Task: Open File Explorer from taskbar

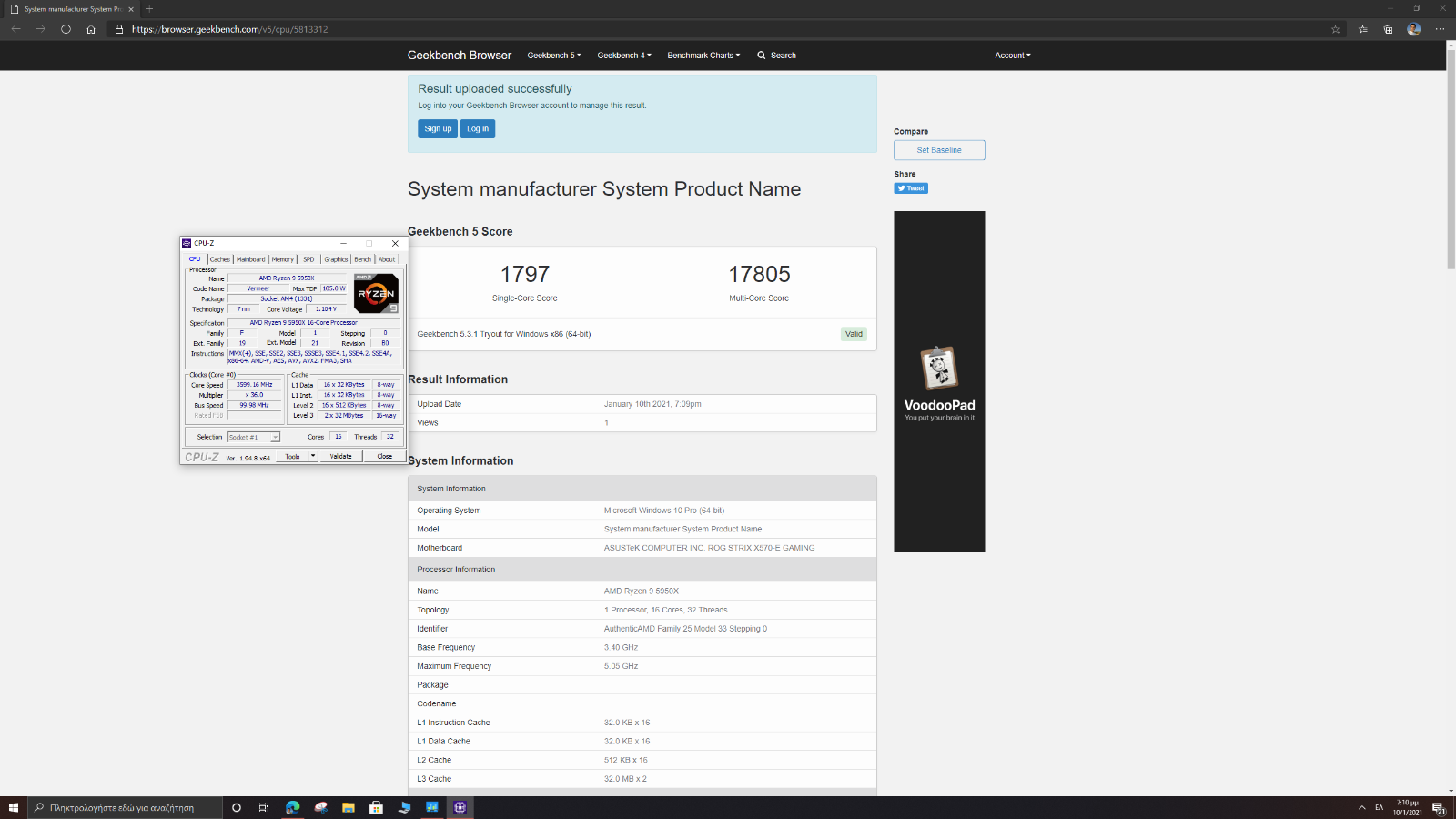Action: pos(348,807)
